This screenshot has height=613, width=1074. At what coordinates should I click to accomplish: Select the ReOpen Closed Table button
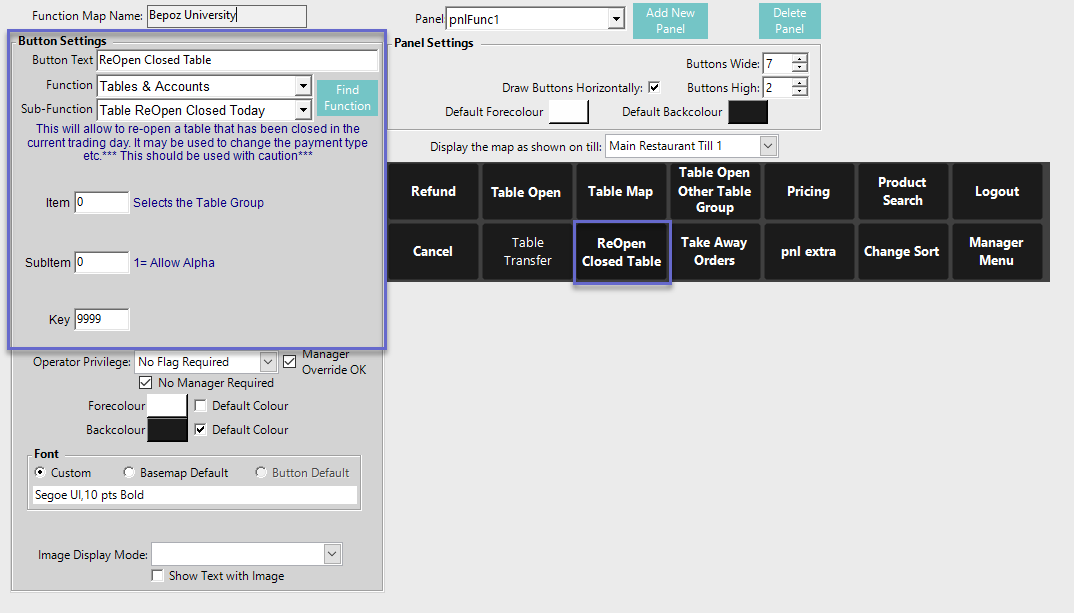point(621,252)
